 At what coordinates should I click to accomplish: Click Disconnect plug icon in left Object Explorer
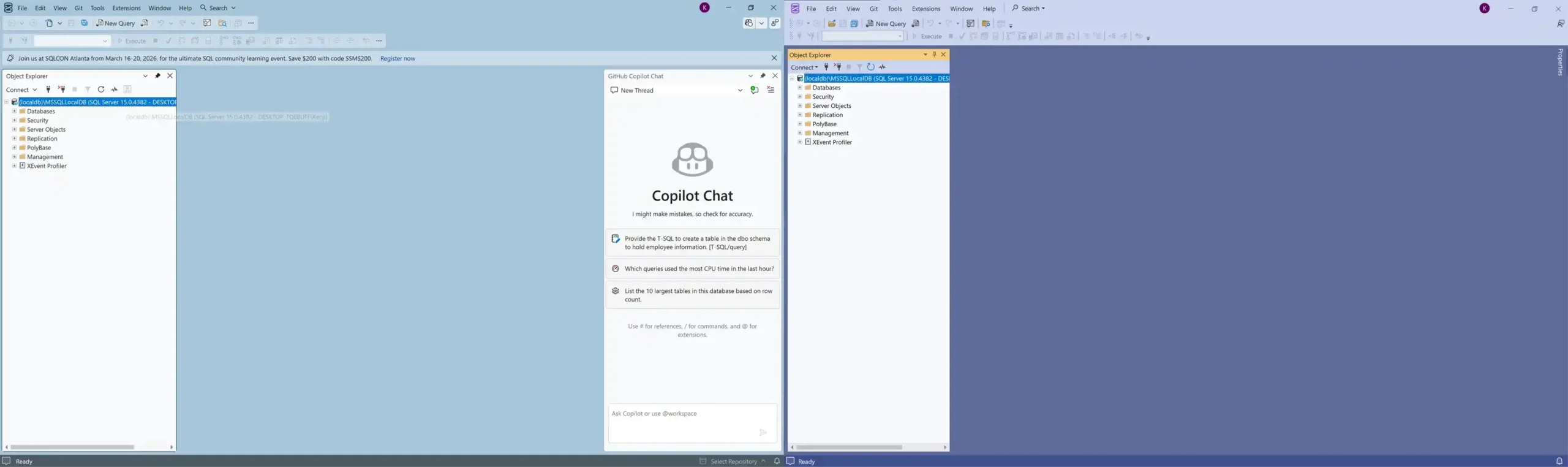[x=61, y=89]
